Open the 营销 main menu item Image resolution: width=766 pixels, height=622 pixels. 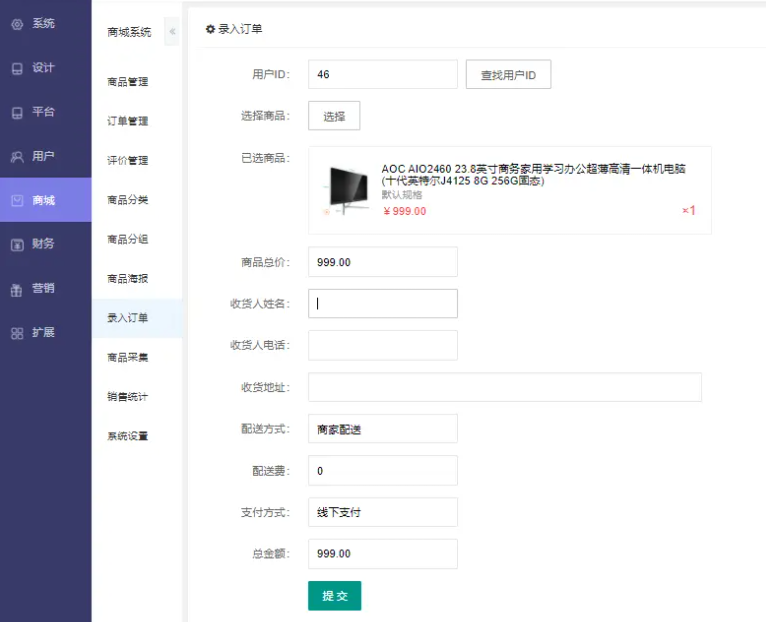pos(45,288)
